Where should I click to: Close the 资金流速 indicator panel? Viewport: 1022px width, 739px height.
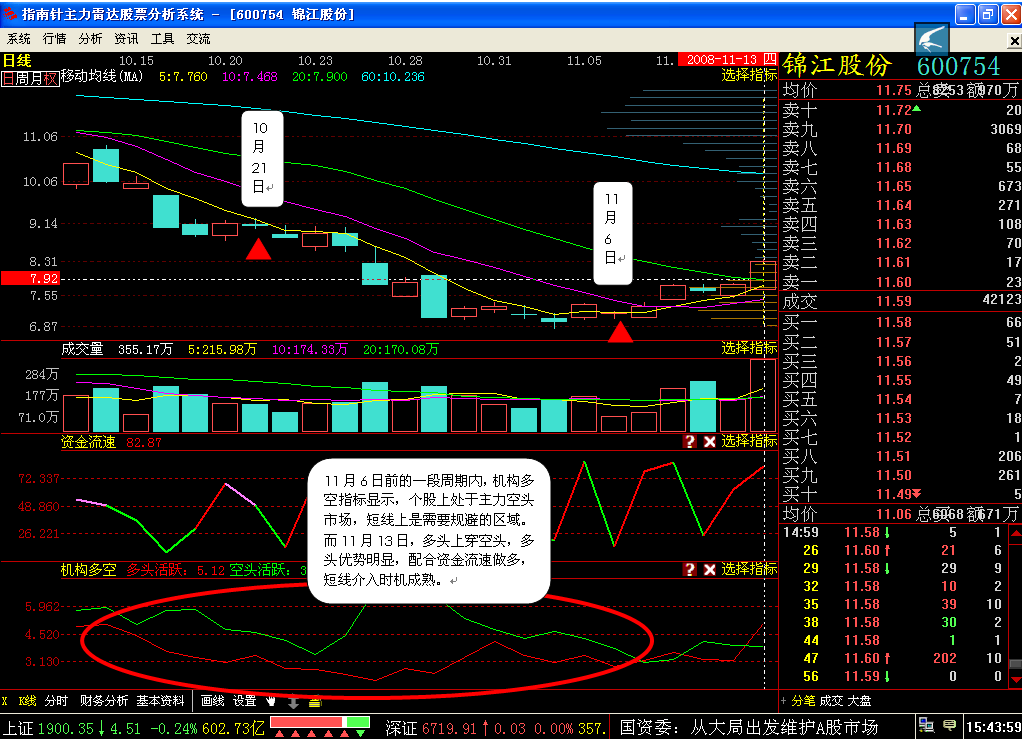point(709,441)
